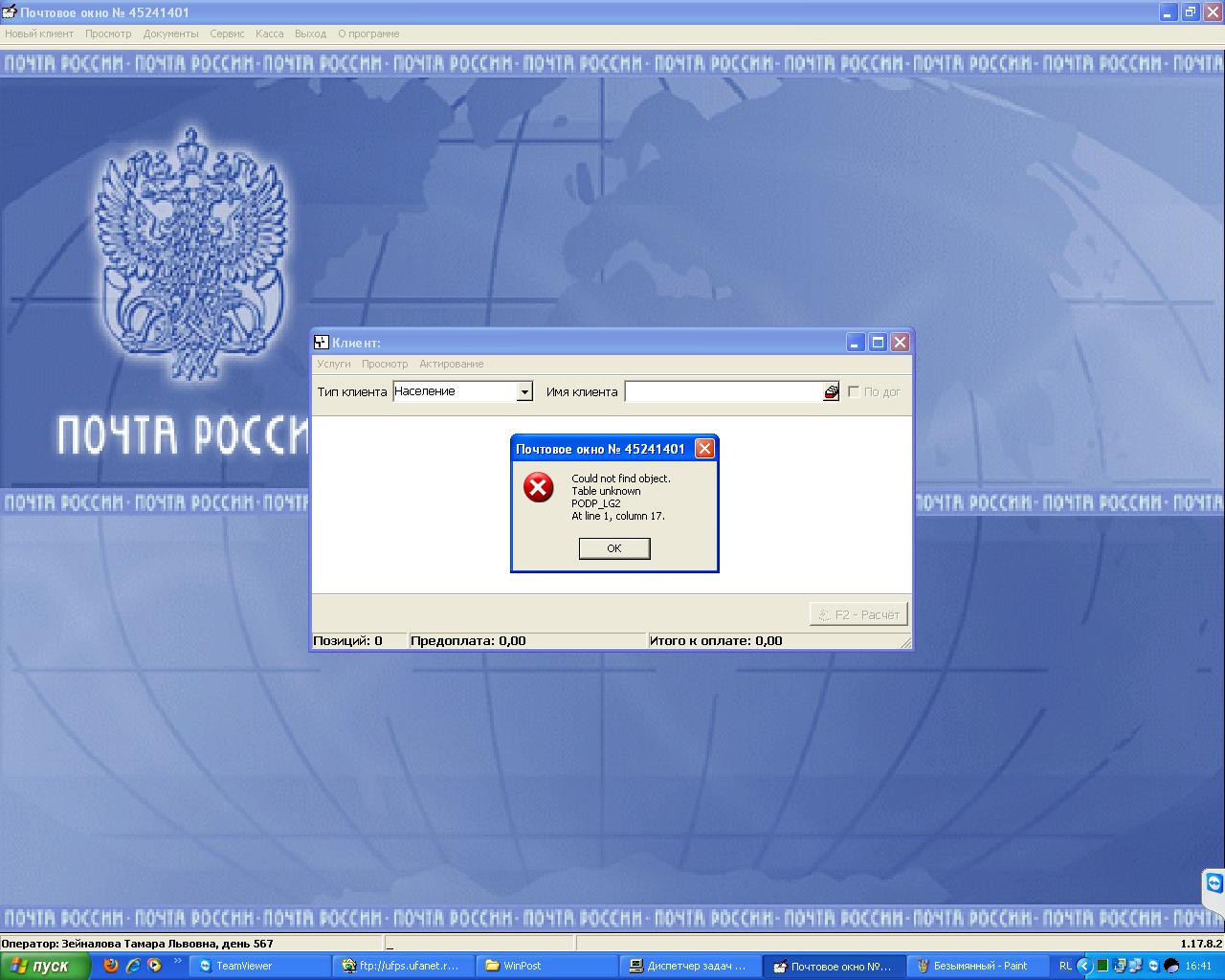Minimize the main Почтовое окно window
The height and width of the screenshot is (980, 1225).
(1169, 12)
